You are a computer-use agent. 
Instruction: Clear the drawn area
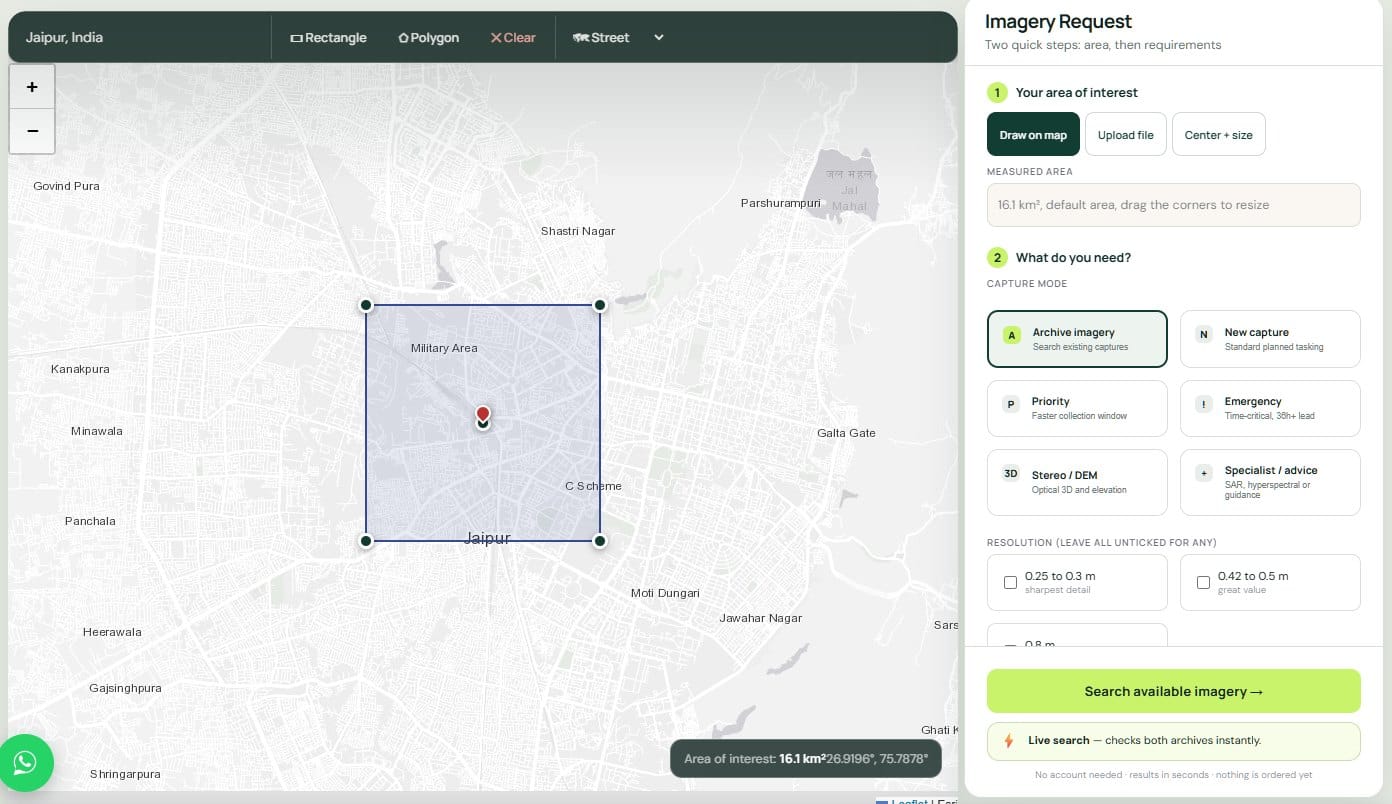(x=513, y=38)
